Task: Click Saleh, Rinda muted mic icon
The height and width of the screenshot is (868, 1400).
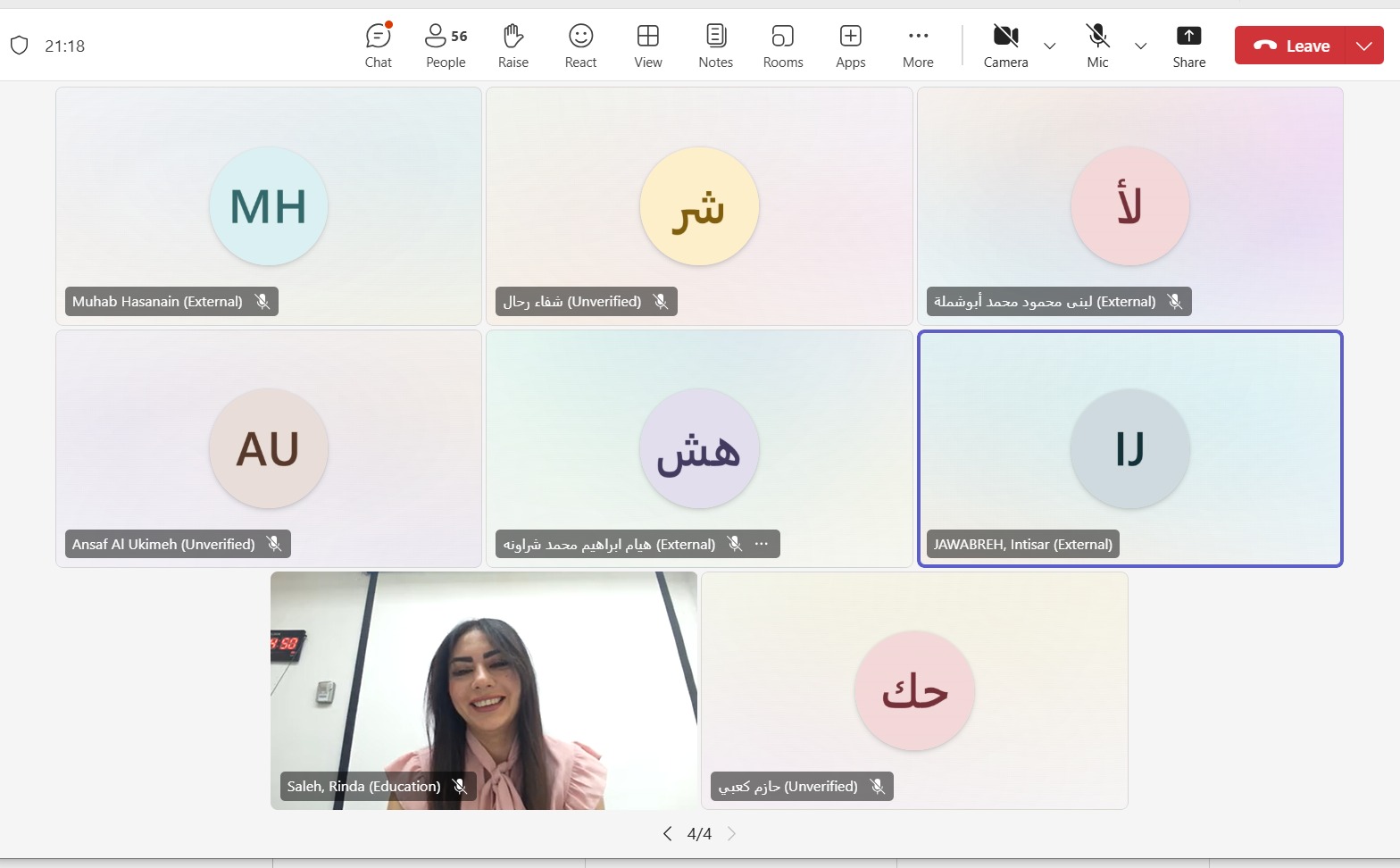Action: tap(460, 787)
